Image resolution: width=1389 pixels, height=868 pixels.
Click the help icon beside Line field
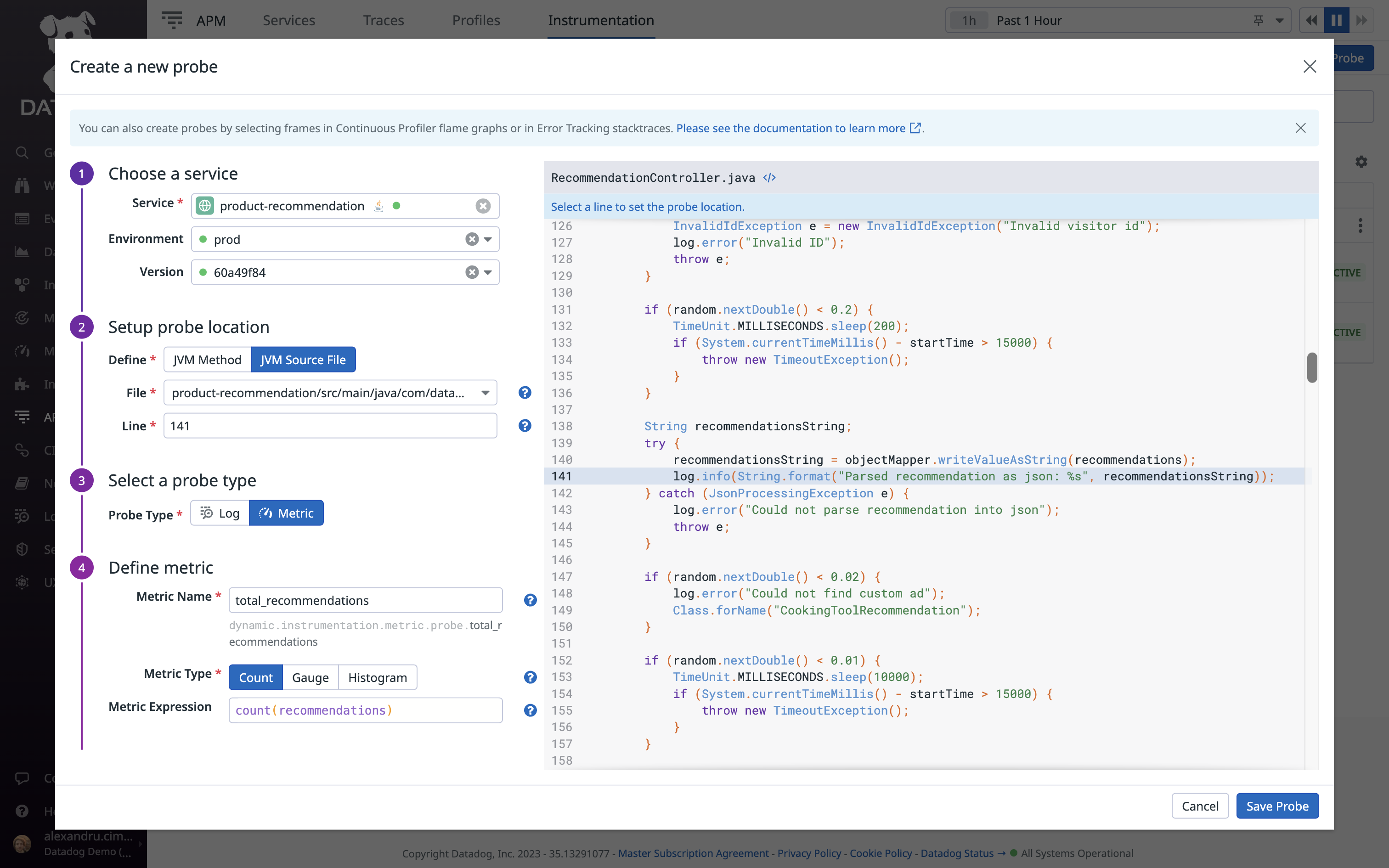(x=525, y=425)
